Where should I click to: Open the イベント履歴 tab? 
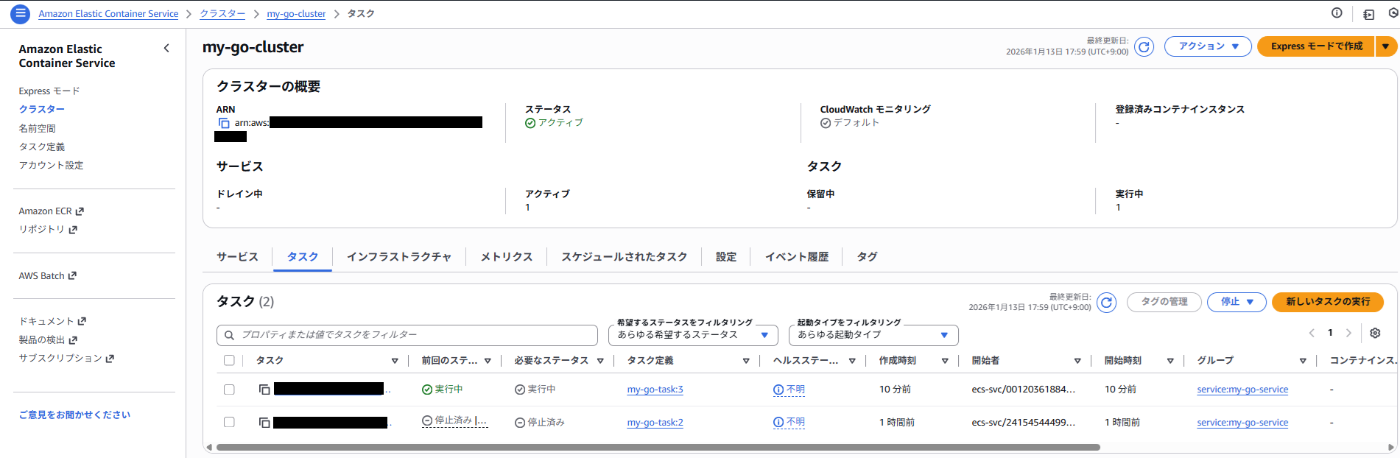797,257
